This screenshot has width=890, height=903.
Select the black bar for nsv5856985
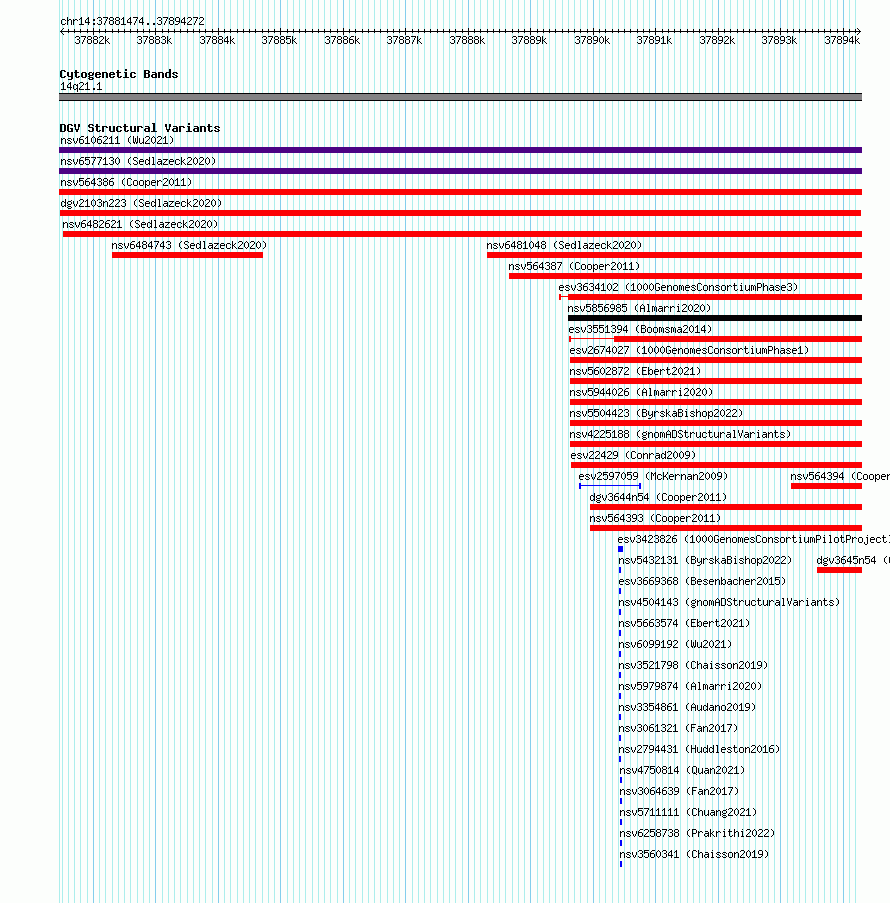(715, 318)
